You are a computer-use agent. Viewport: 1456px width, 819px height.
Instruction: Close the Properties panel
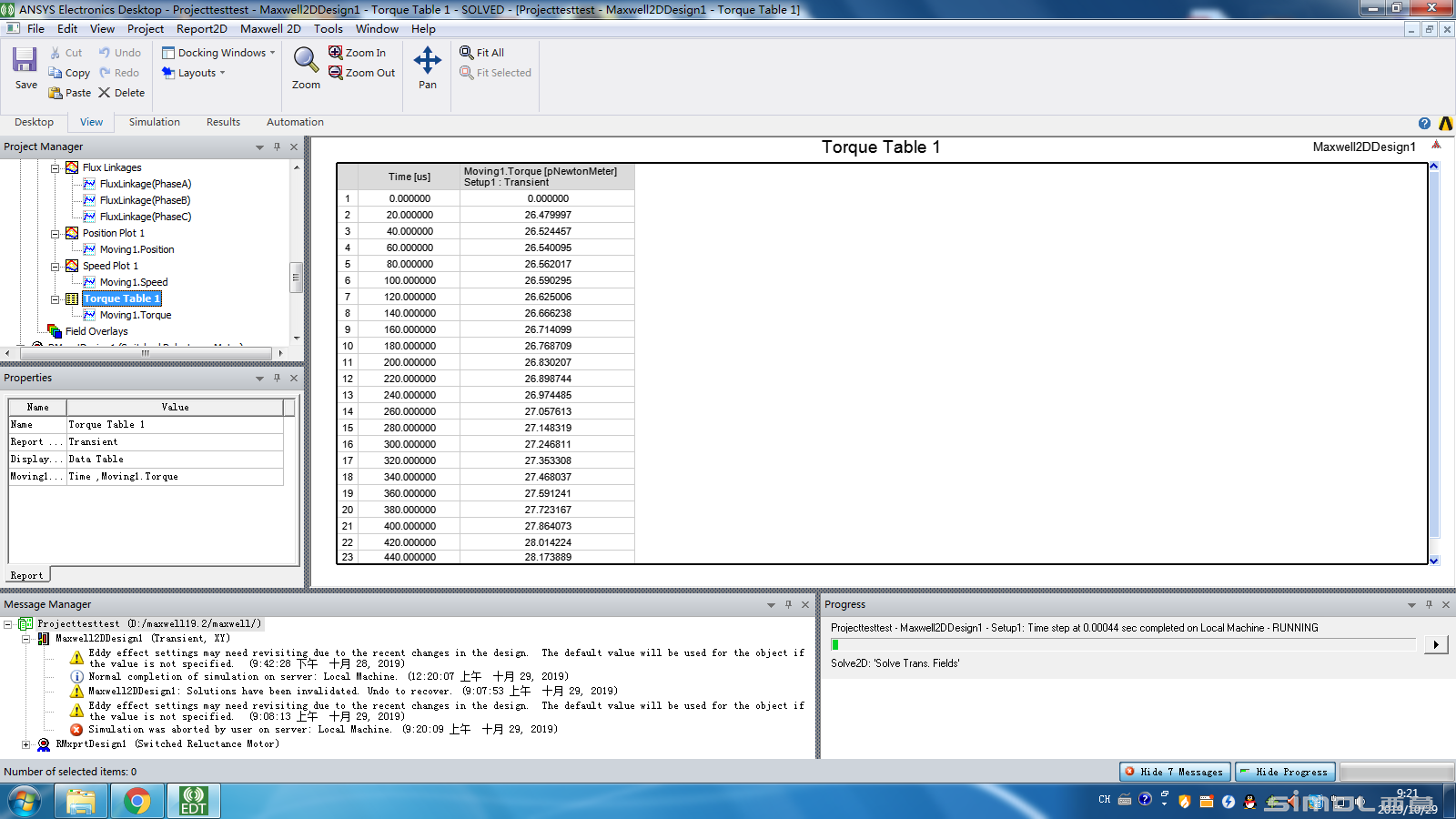point(294,378)
